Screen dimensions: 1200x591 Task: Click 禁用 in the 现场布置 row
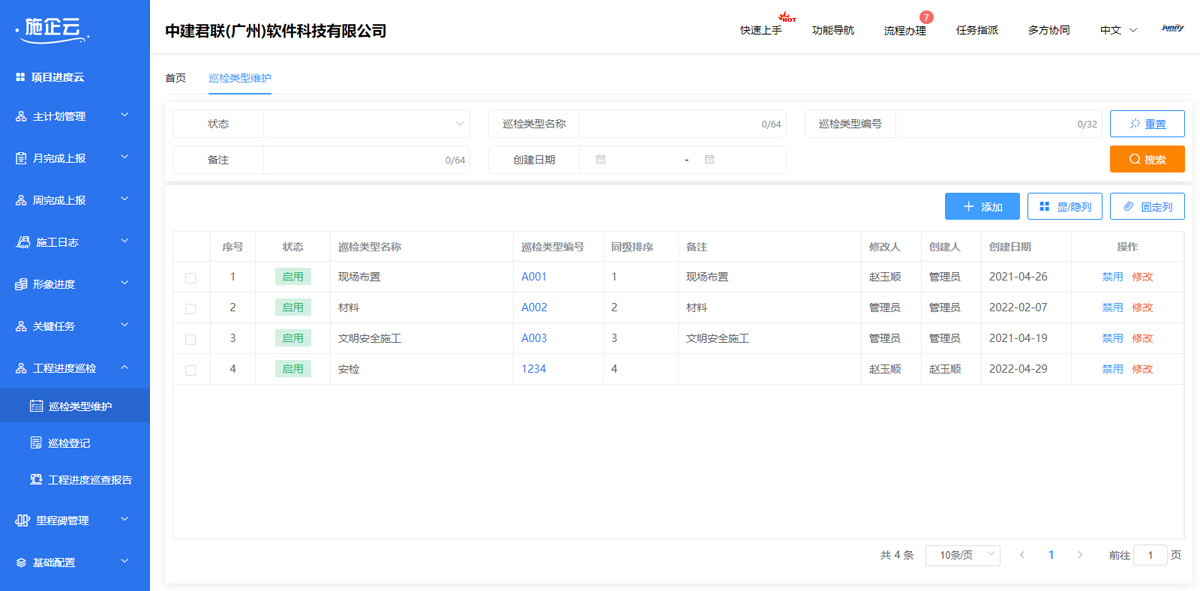pos(1112,277)
